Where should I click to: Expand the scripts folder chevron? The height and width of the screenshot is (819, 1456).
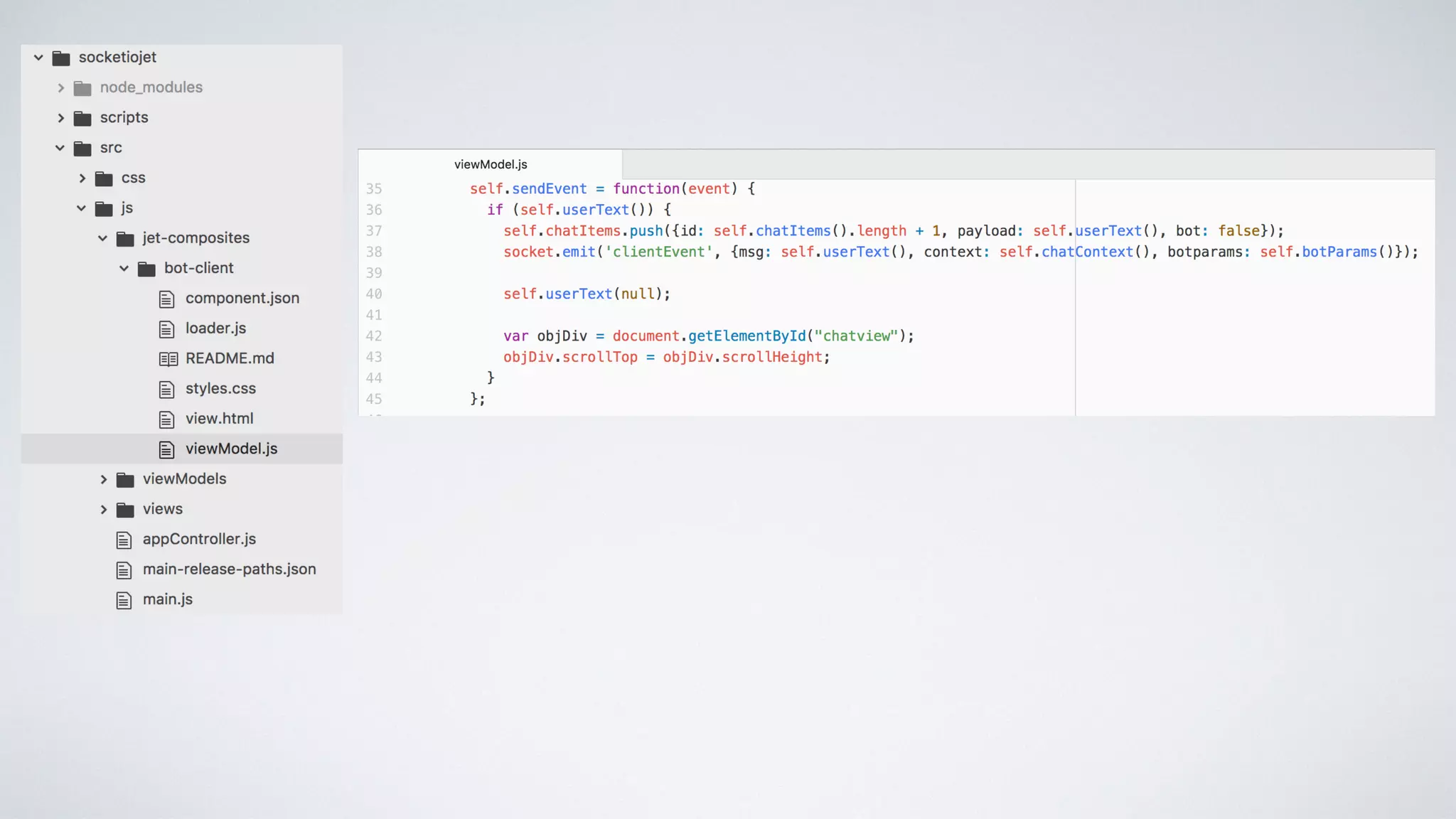pos(60,118)
